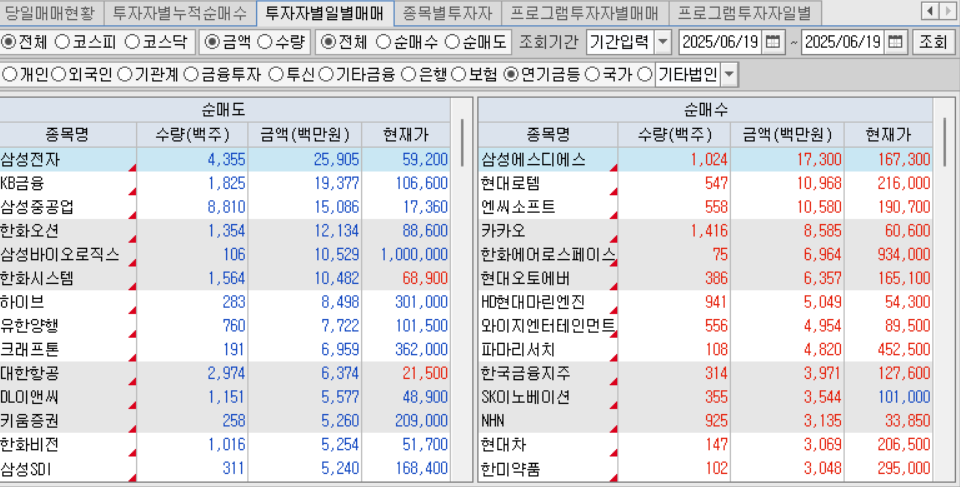Select the 하이브 row
The height and width of the screenshot is (487, 960).
225,303
